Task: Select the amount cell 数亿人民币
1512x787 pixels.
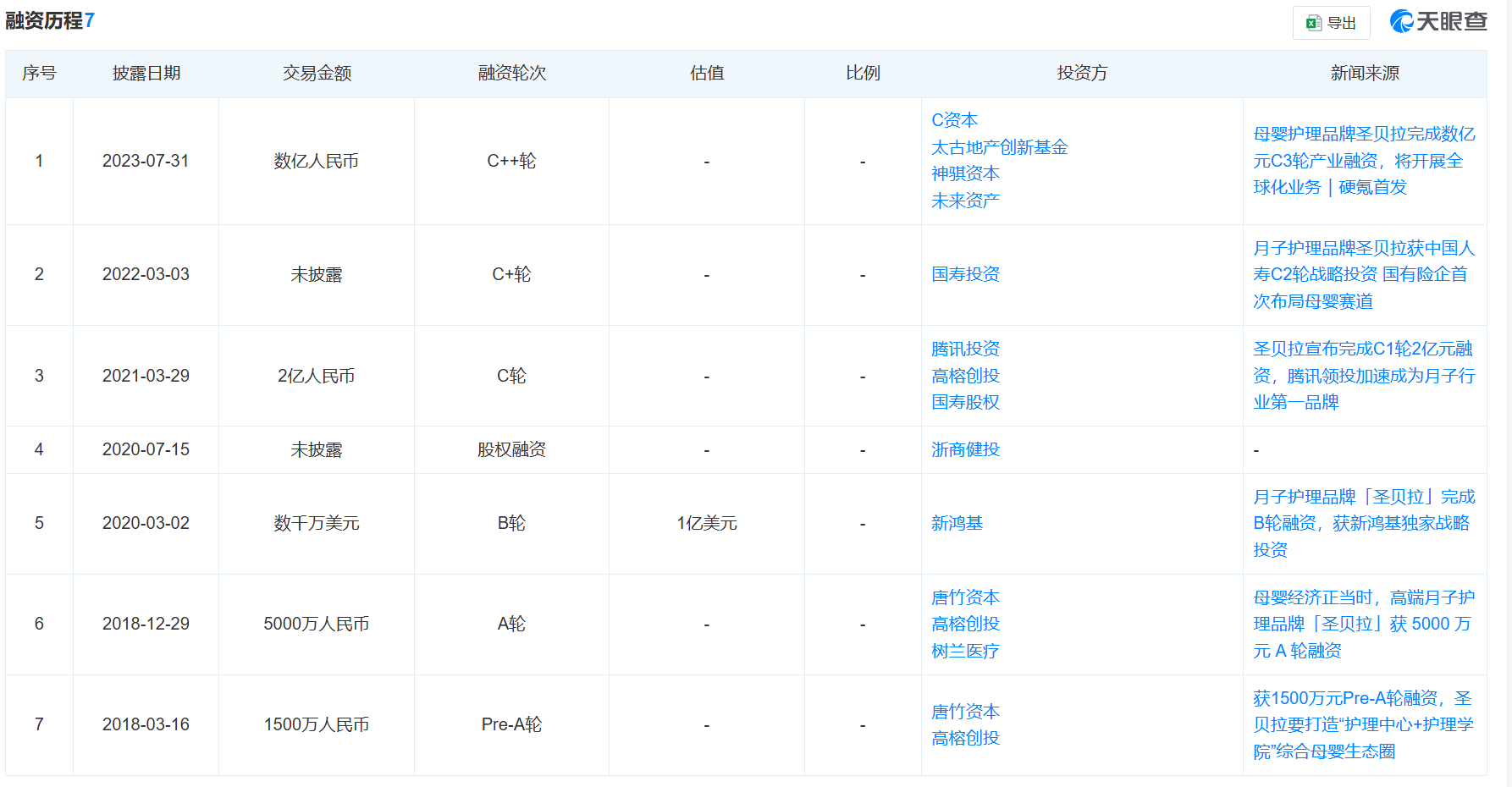Action: (317, 161)
